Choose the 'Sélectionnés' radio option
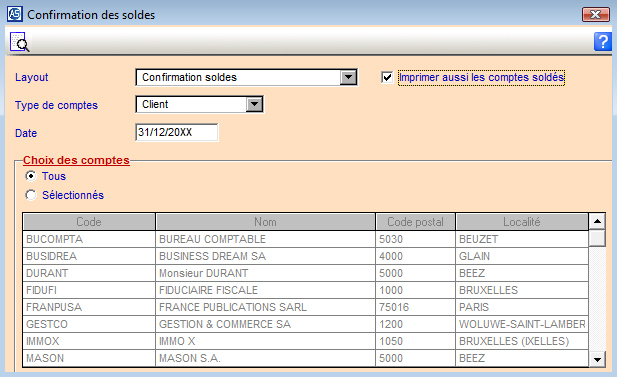 (x=31, y=195)
